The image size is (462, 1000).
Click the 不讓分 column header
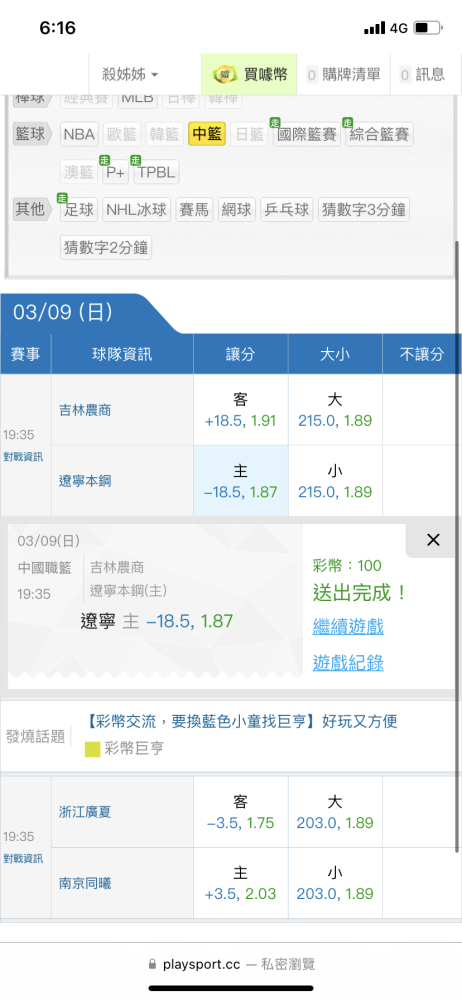click(x=422, y=354)
